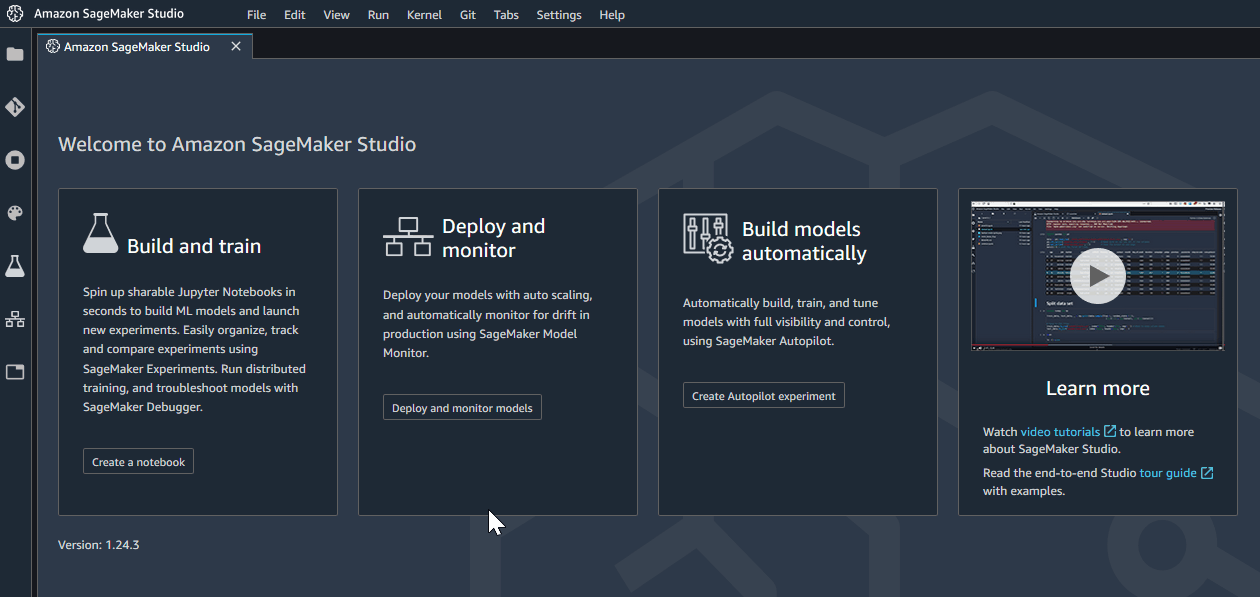Screen dimensions: 1260x597
Task: Open the Endpoints network icon in sidebar
Action: pyautogui.click(x=15, y=319)
